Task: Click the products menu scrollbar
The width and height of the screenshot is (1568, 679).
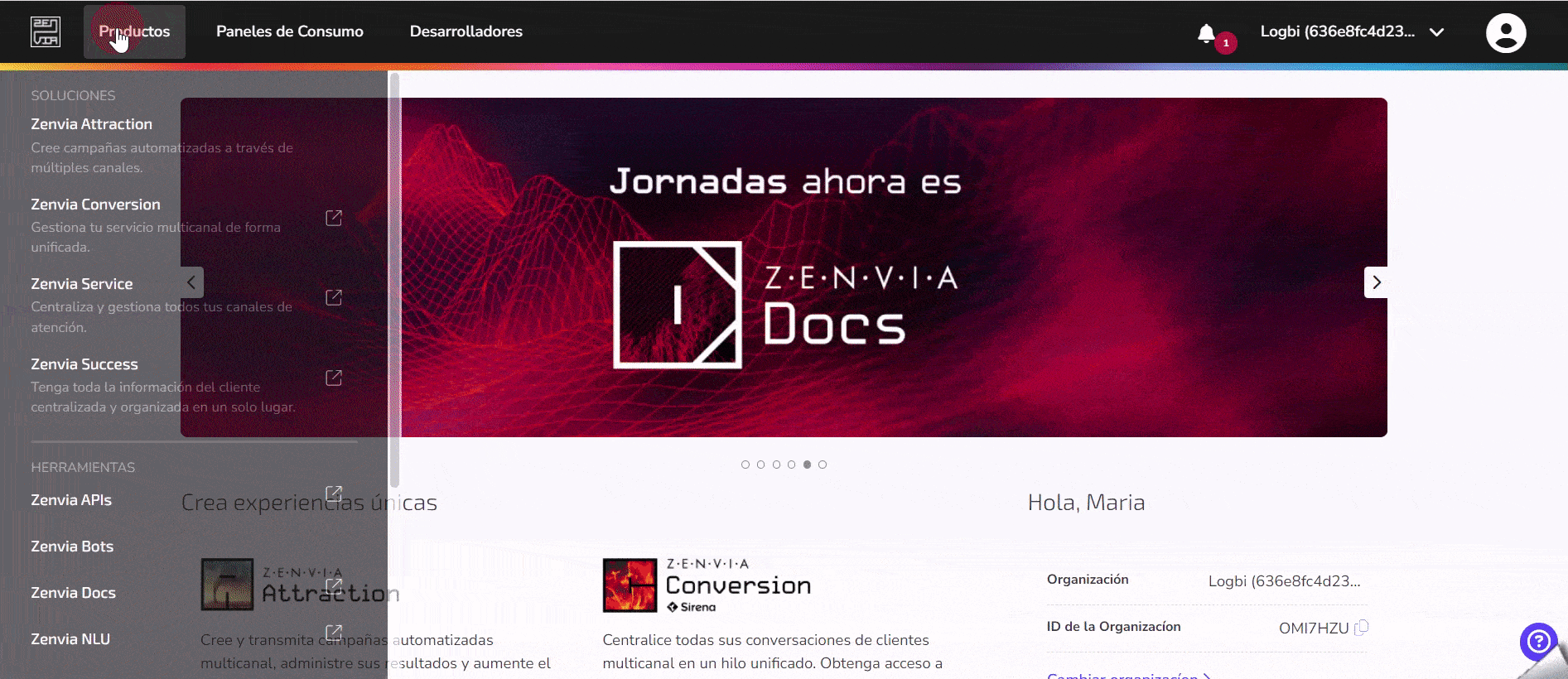Action: [395, 281]
